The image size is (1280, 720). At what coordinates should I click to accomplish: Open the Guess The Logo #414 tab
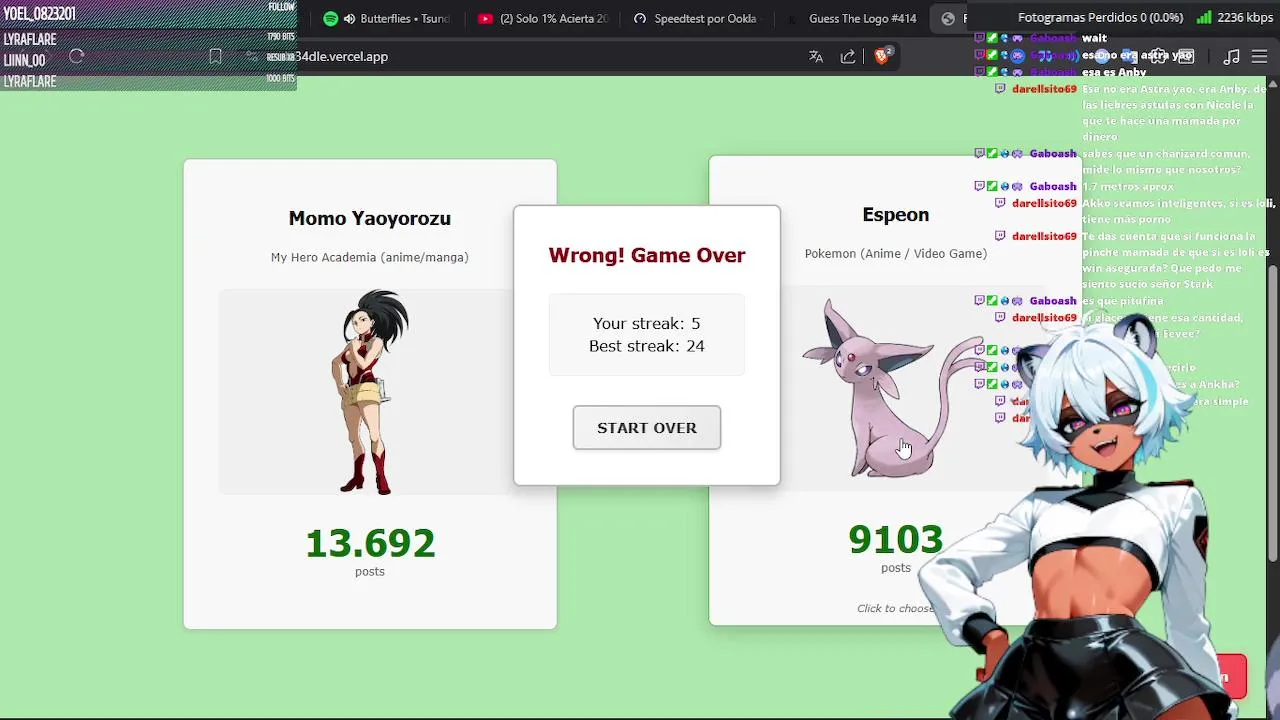tap(852, 18)
